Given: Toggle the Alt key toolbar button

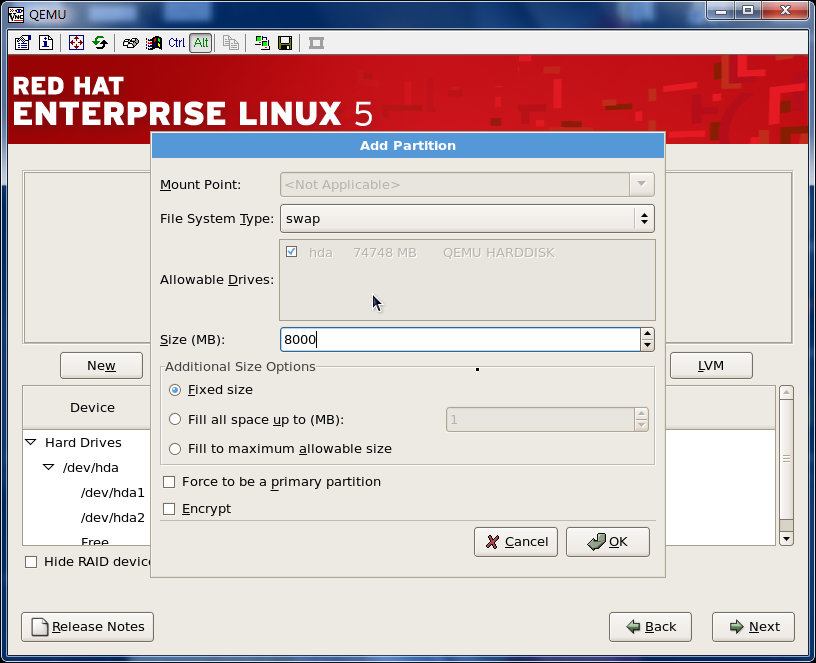Looking at the screenshot, I should click(201, 43).
